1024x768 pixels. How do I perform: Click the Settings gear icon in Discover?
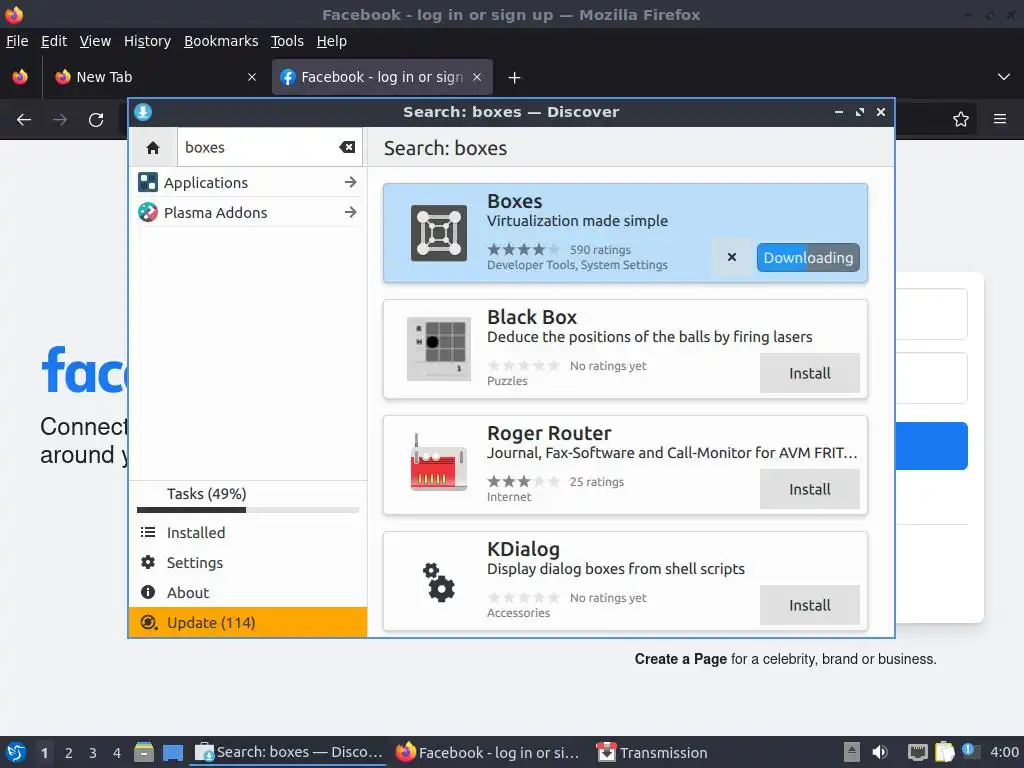(148, 562)
